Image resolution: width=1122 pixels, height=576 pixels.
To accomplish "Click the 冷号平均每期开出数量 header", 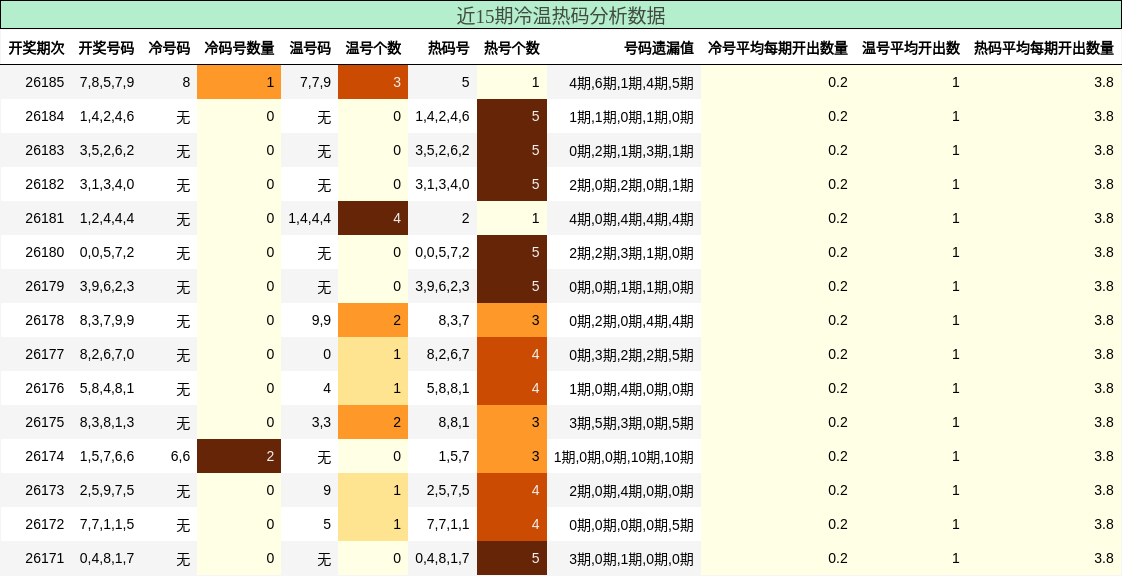I will (778, 48).
